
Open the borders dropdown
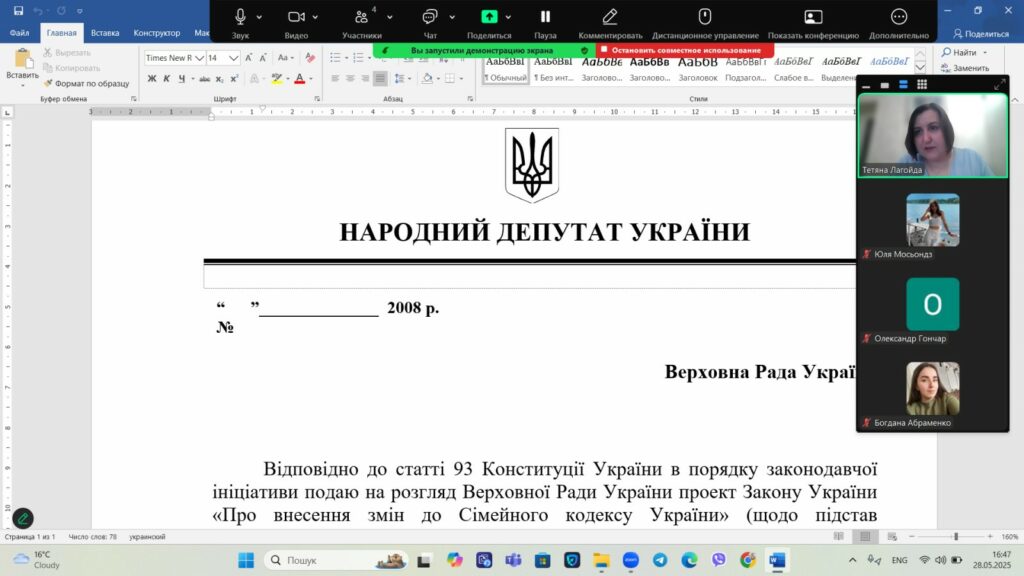453,79
